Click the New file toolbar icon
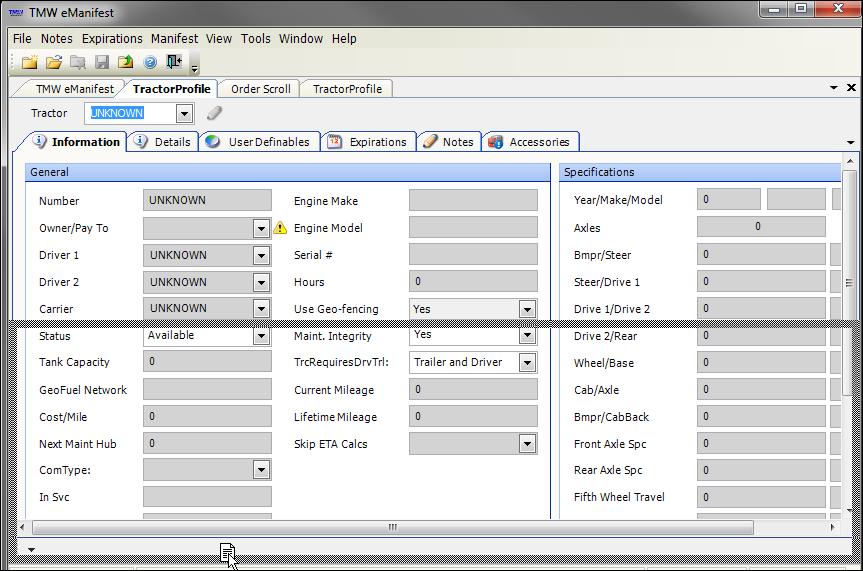The width and height of the screenshot is (863, 571). 30,62
